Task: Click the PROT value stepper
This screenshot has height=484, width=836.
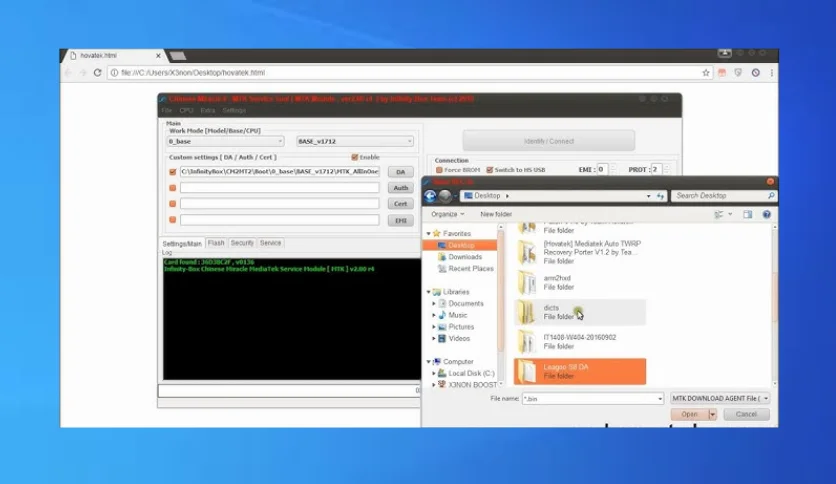Action: click(x=666, y=170)
